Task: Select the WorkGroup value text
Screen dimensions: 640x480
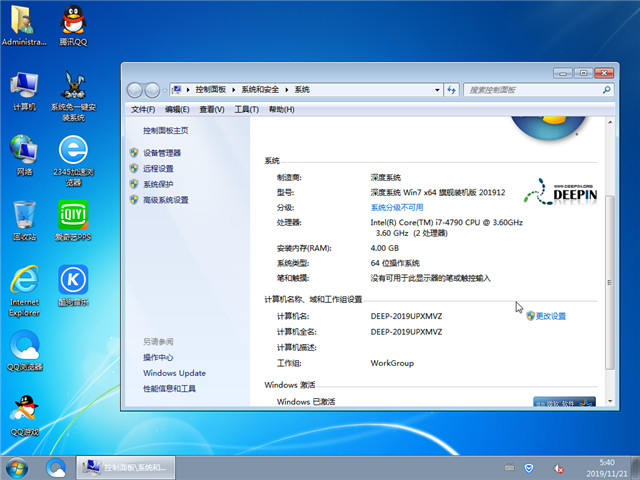Action: tap(392, 363)
